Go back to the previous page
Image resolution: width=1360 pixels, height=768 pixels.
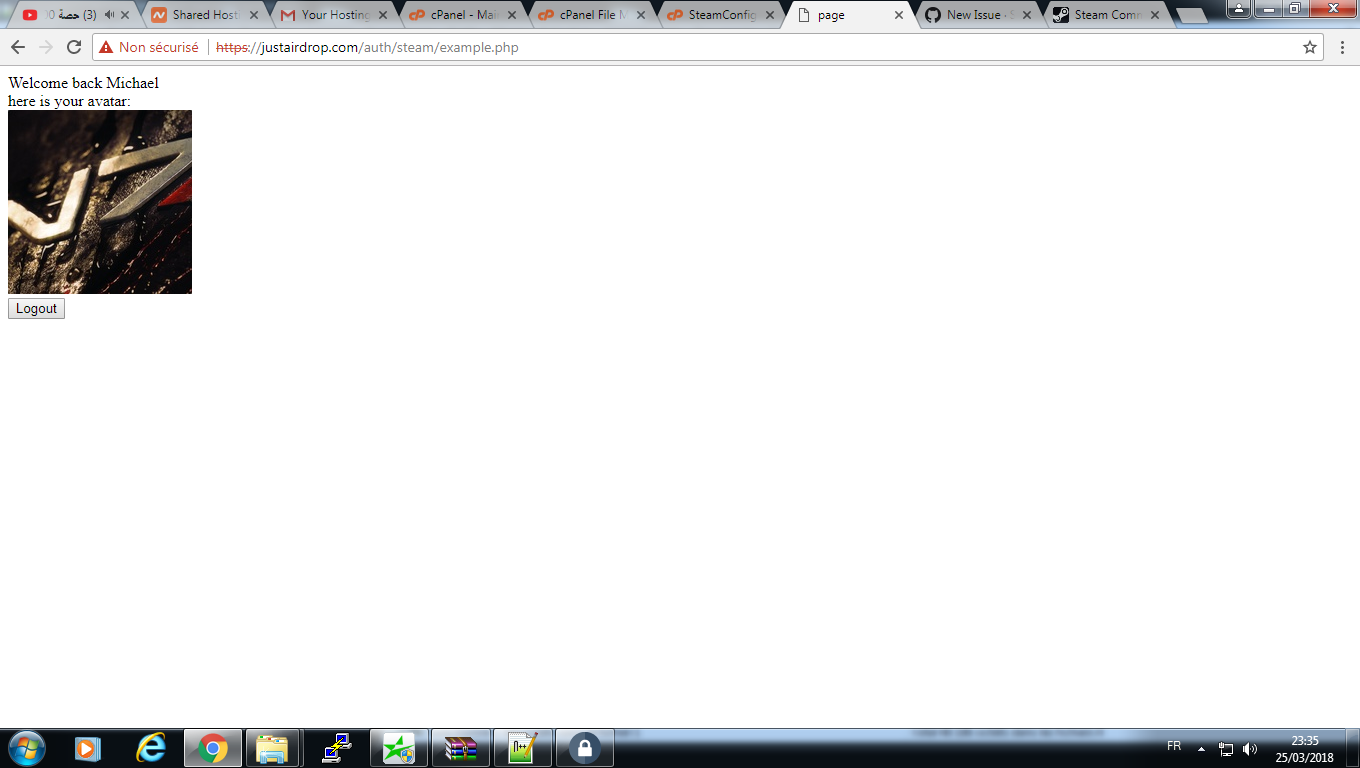[18, 47]
